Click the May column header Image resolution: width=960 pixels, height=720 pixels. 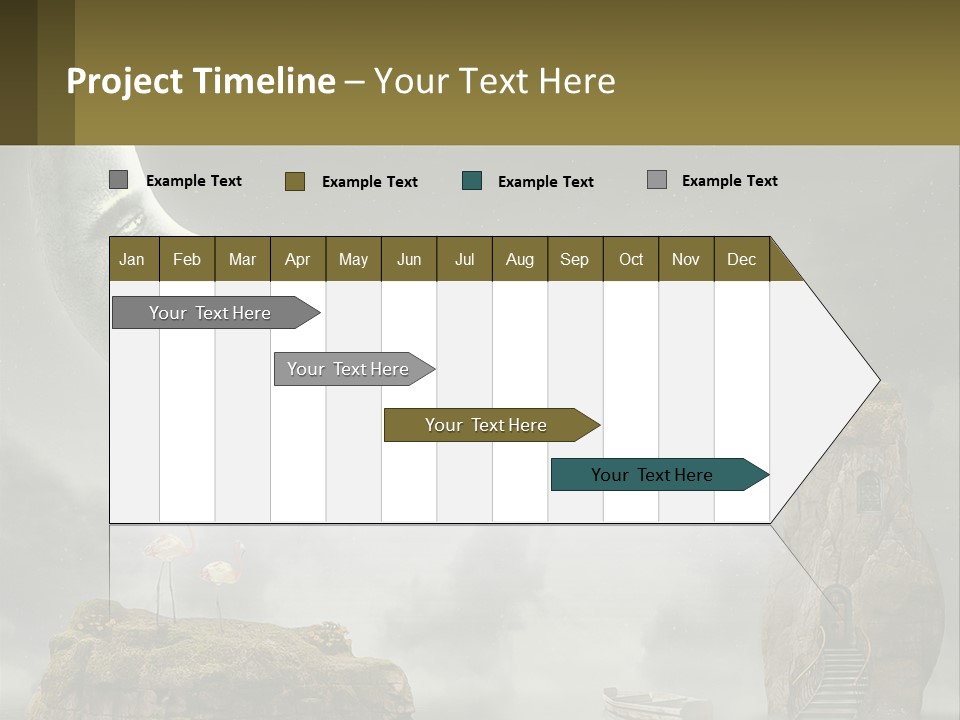pos(353,259)
